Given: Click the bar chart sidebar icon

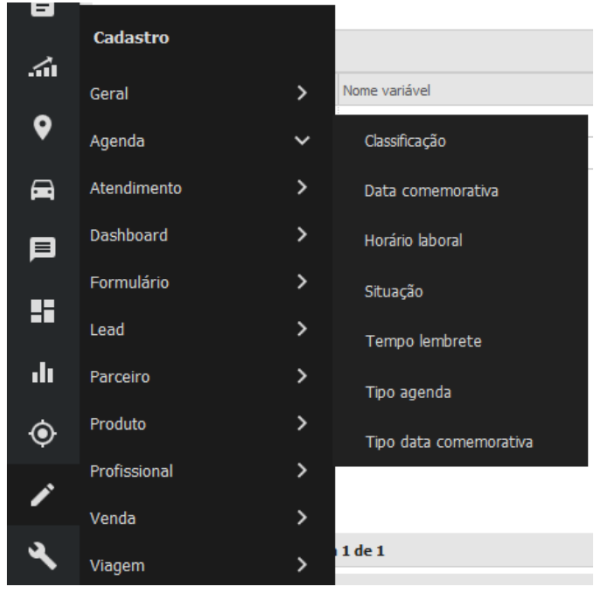Looking at the screenshot, I should tap(43, 371).
